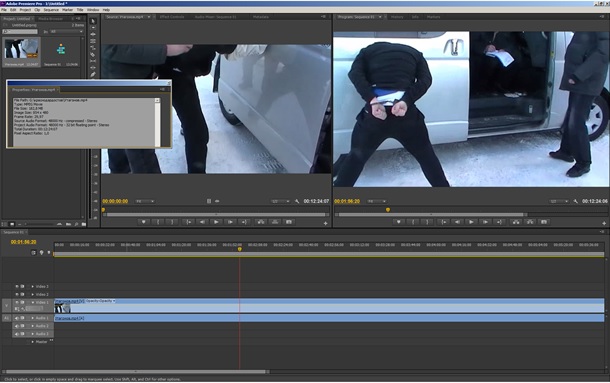Image resolution: width=610 pixels, height=383 pixels.
Task: Go to In point in Program monitor
Action: click(x=443, y=222)
